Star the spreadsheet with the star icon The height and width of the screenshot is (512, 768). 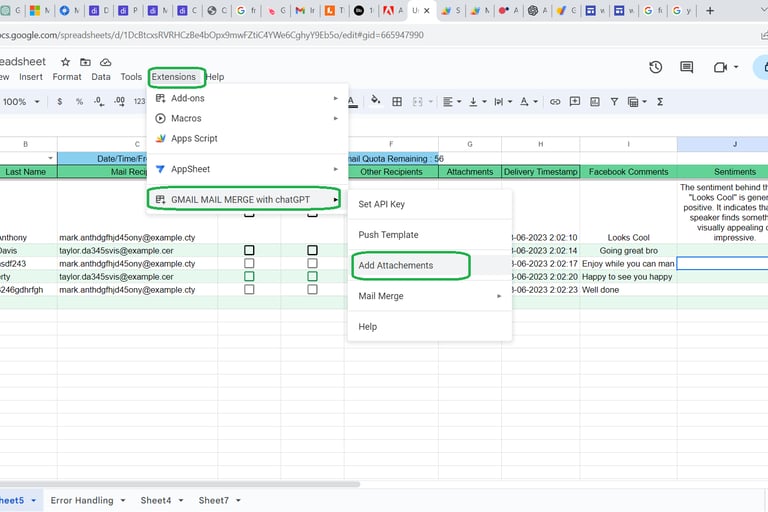(65, 62)
